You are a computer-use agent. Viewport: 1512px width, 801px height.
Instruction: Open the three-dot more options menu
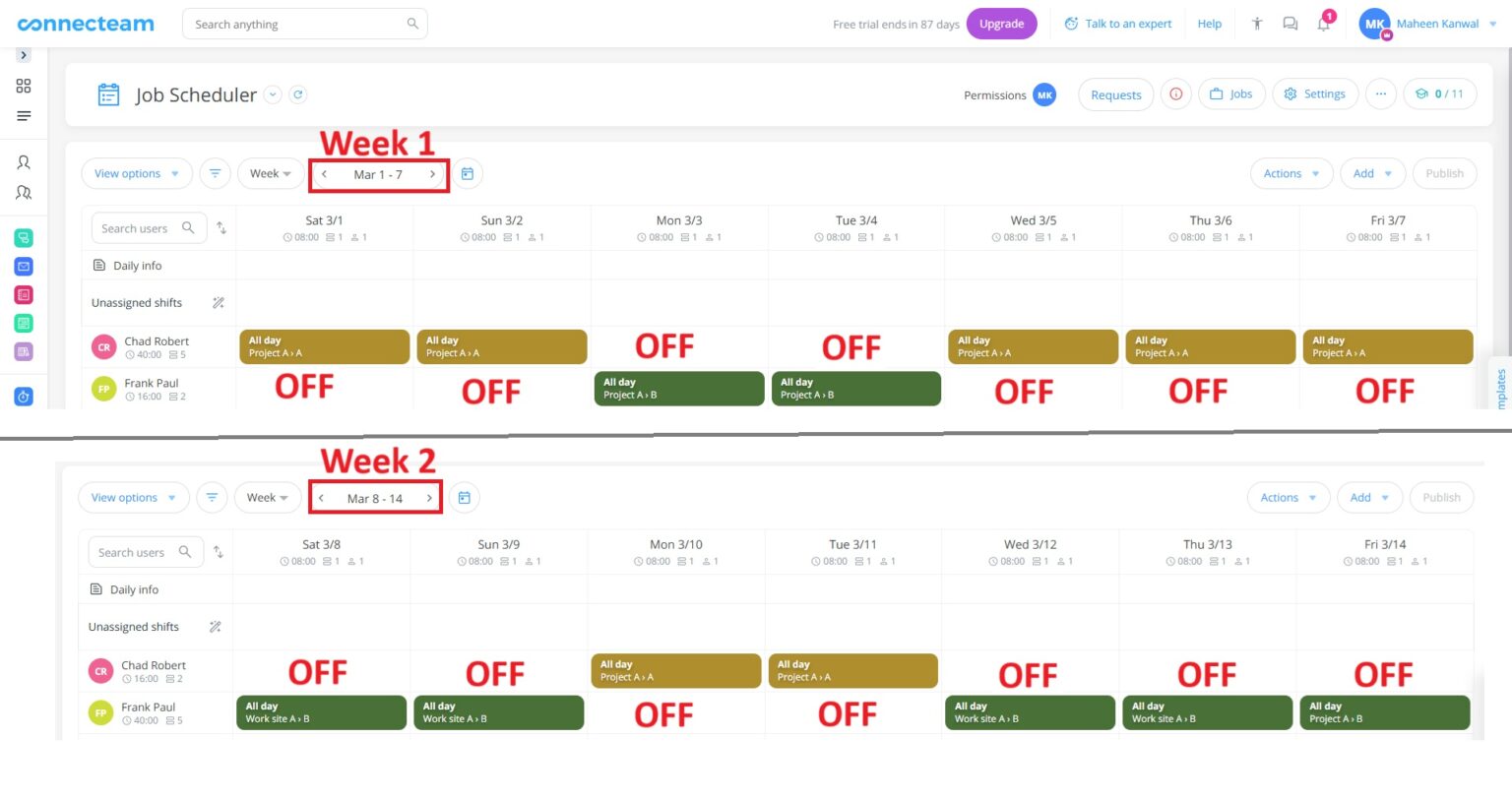coord(1381,93)
